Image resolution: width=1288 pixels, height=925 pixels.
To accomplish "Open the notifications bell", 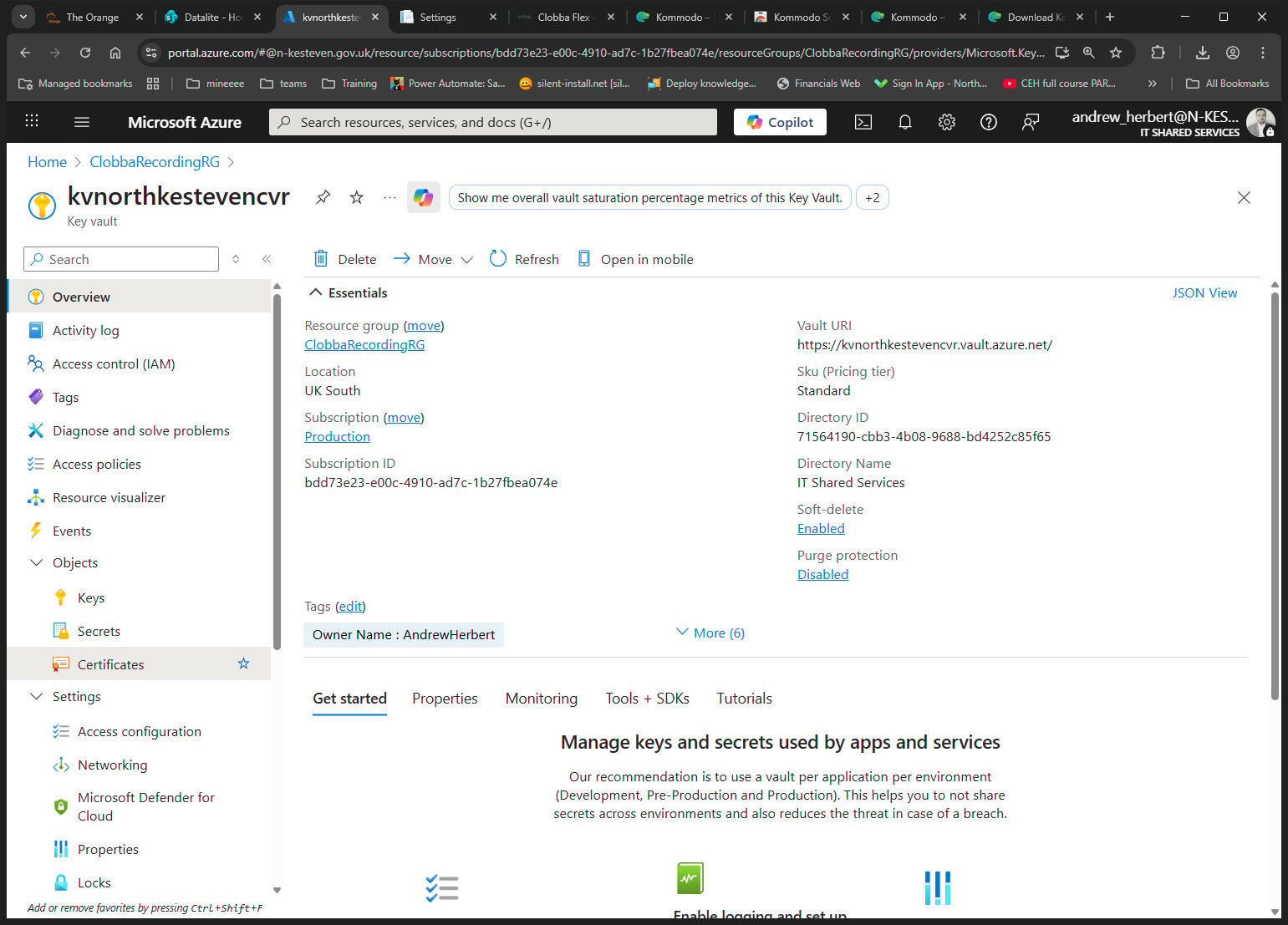I will [905, 122].
